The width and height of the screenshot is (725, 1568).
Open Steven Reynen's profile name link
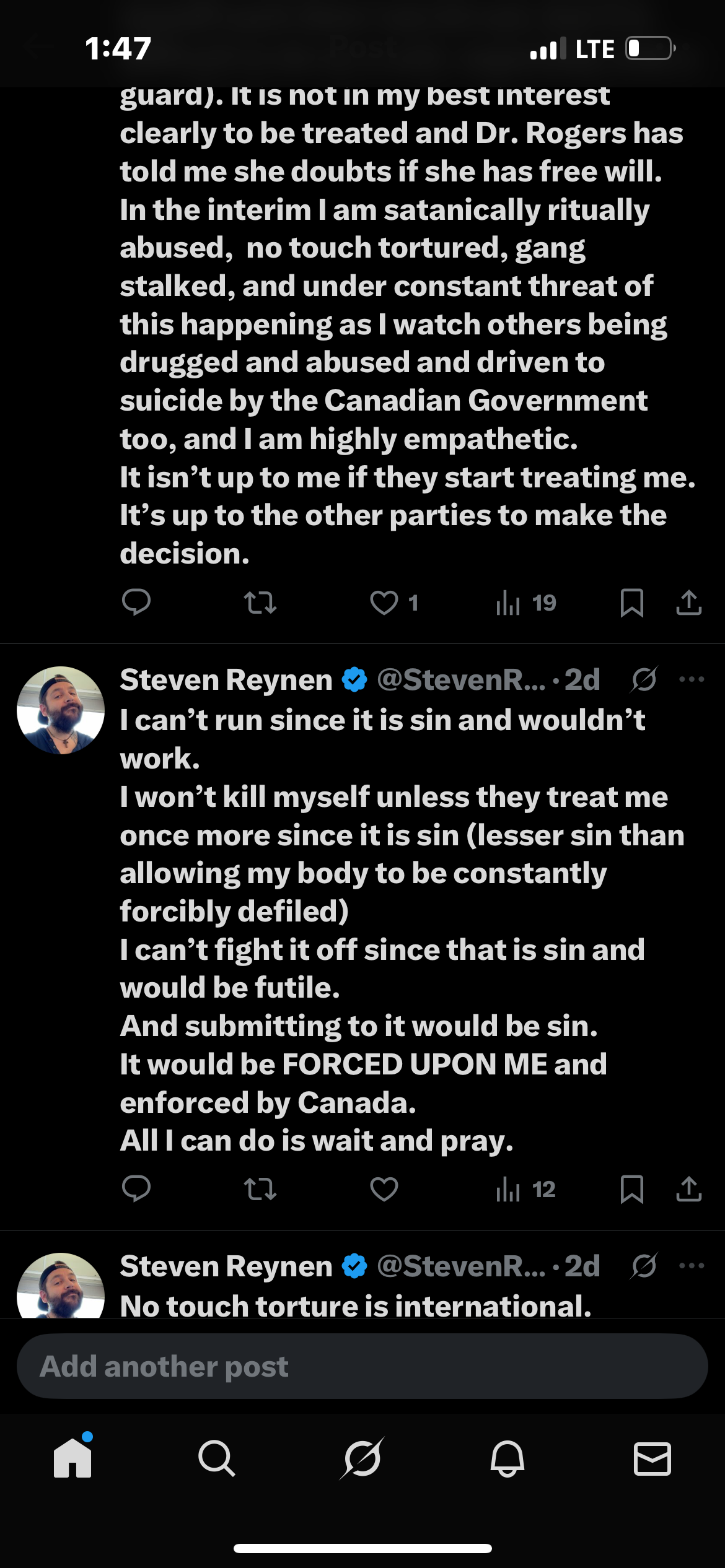226,679
